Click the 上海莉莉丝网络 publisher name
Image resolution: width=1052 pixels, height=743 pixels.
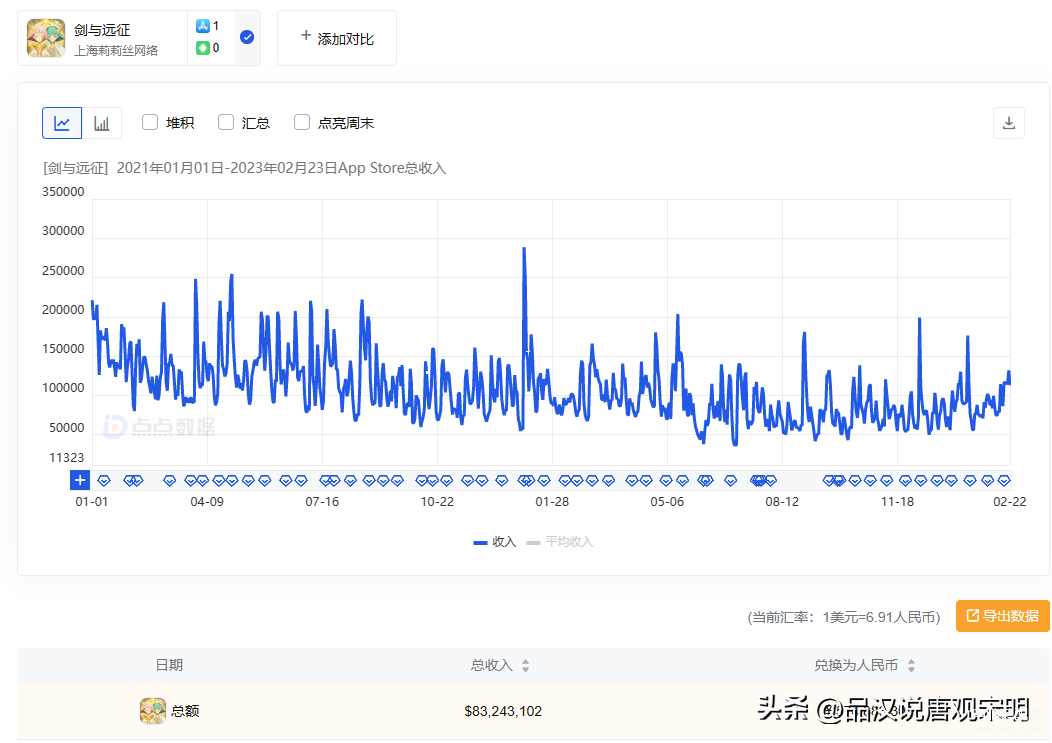[x=116, y=50]
